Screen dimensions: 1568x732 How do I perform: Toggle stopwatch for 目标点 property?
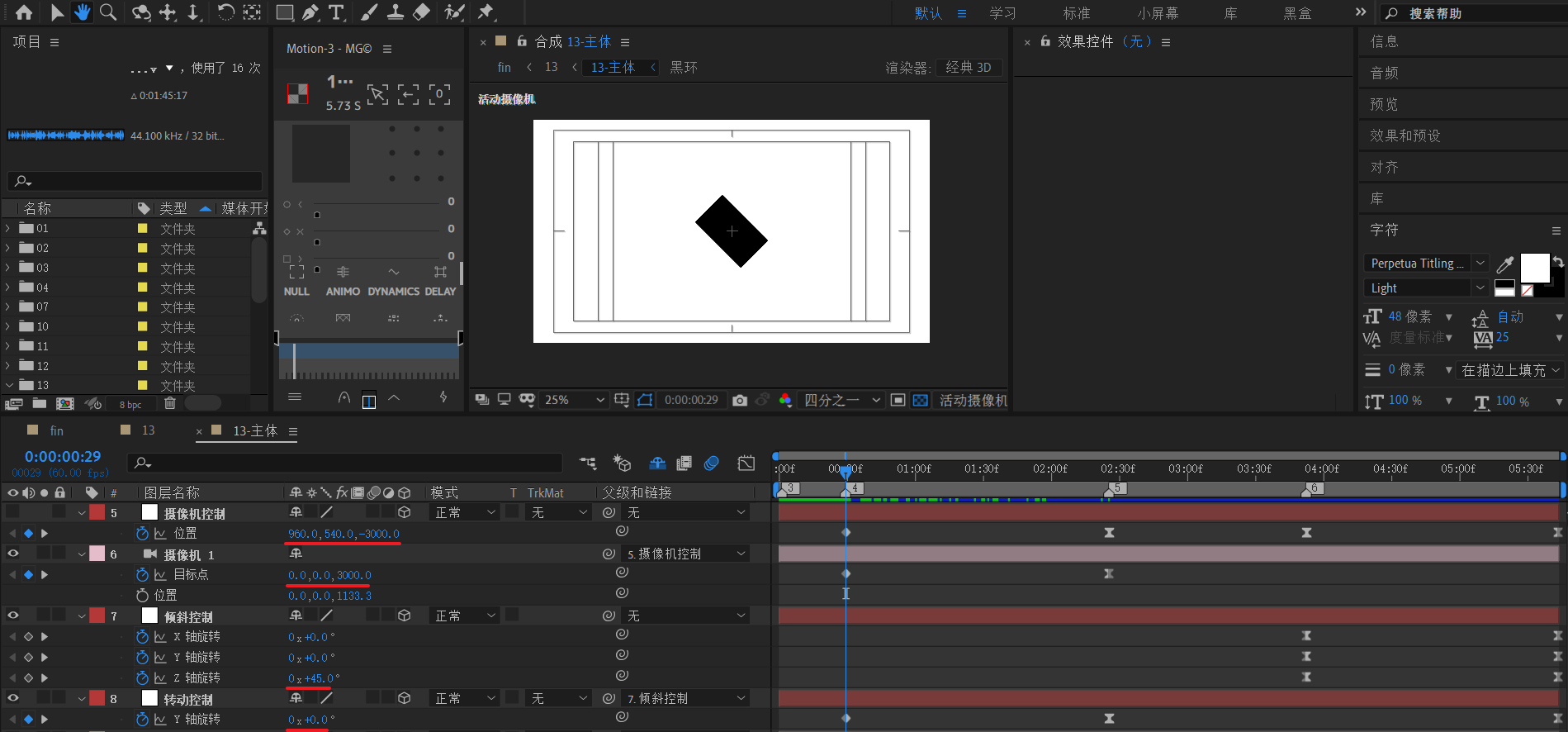click(x=142, y=575)
